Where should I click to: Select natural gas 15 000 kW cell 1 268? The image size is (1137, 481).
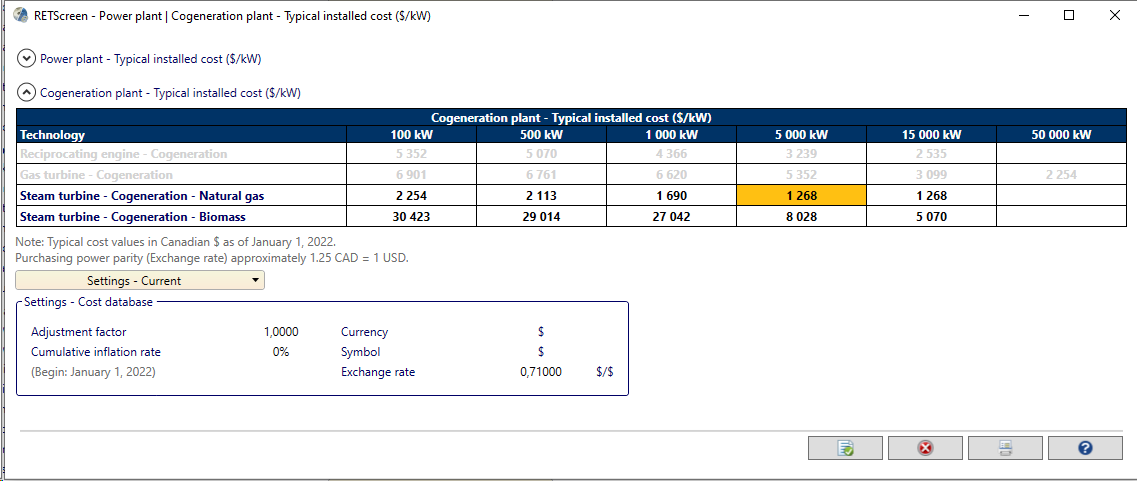click(x=931, y=195)
